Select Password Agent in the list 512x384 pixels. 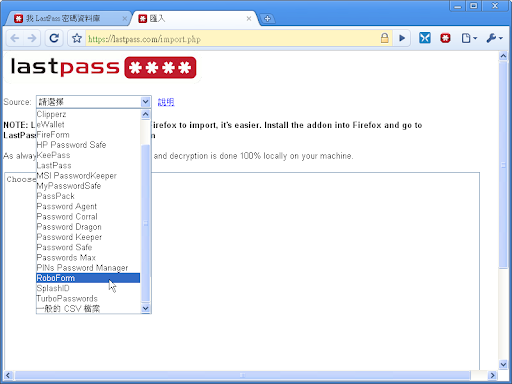coord(88,206)
